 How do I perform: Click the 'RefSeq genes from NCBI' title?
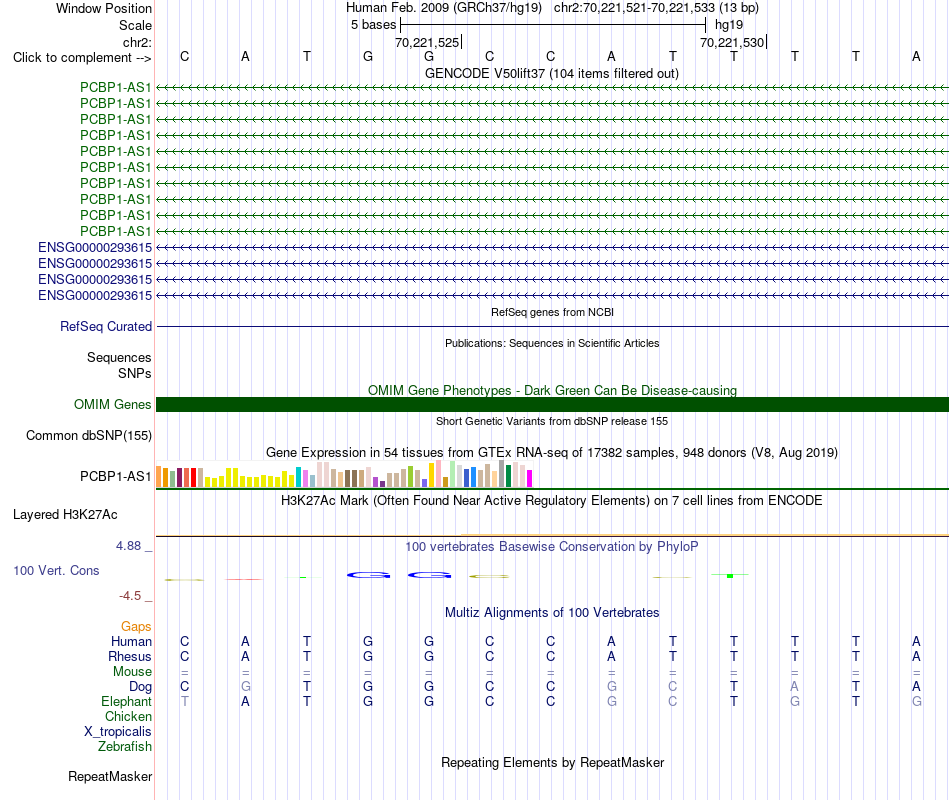point(552,312)
